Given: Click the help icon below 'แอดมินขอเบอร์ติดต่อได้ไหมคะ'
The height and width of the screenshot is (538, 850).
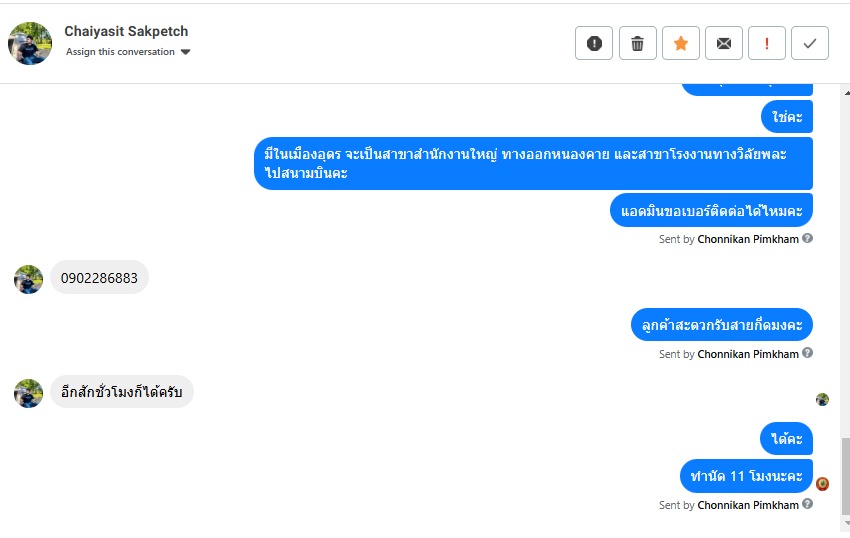Looking at the screenshot, I should [x=808, y=239].
